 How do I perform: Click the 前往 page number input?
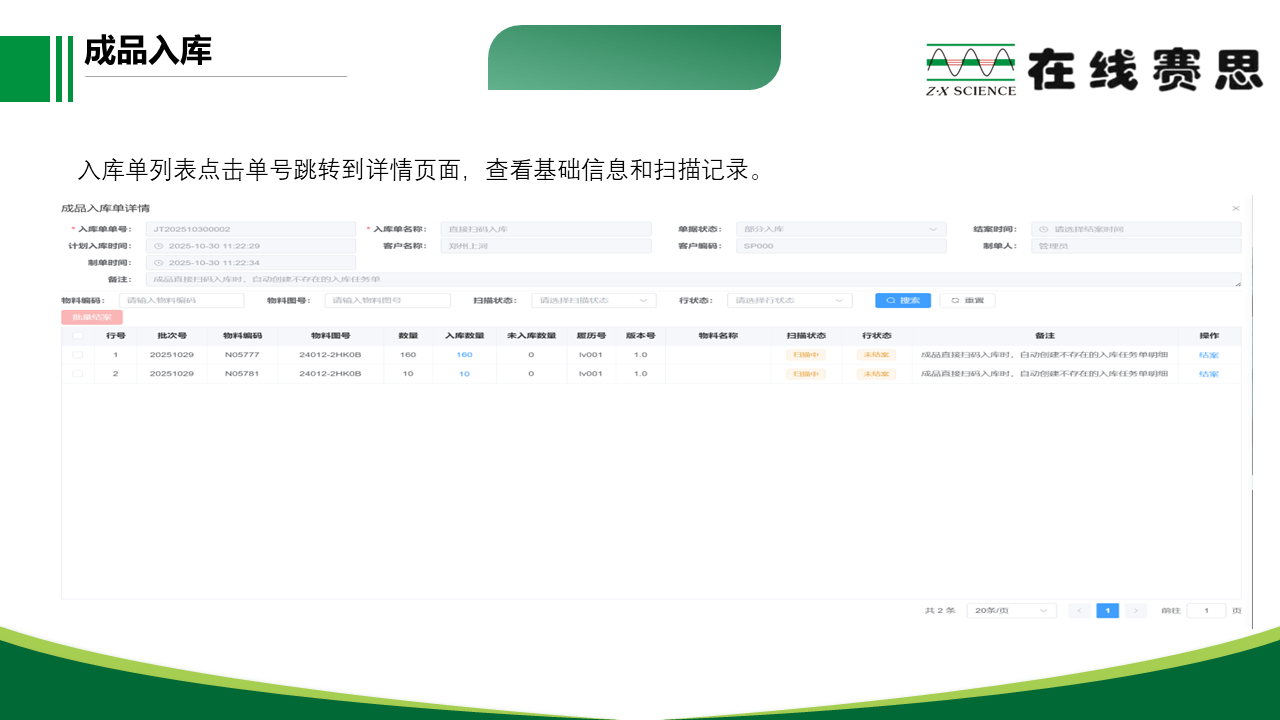1206,610
